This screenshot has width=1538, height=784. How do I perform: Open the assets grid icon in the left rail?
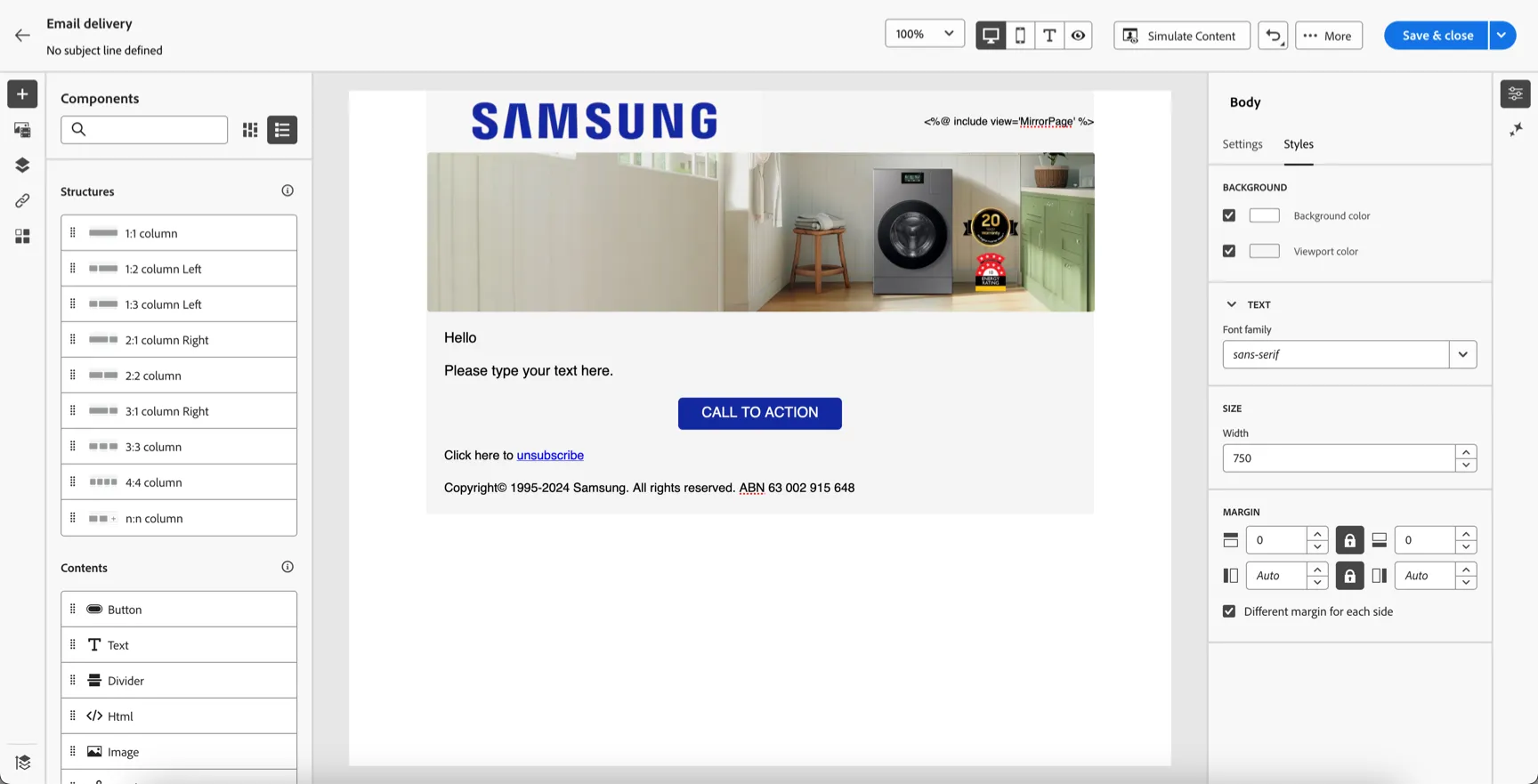22,237
